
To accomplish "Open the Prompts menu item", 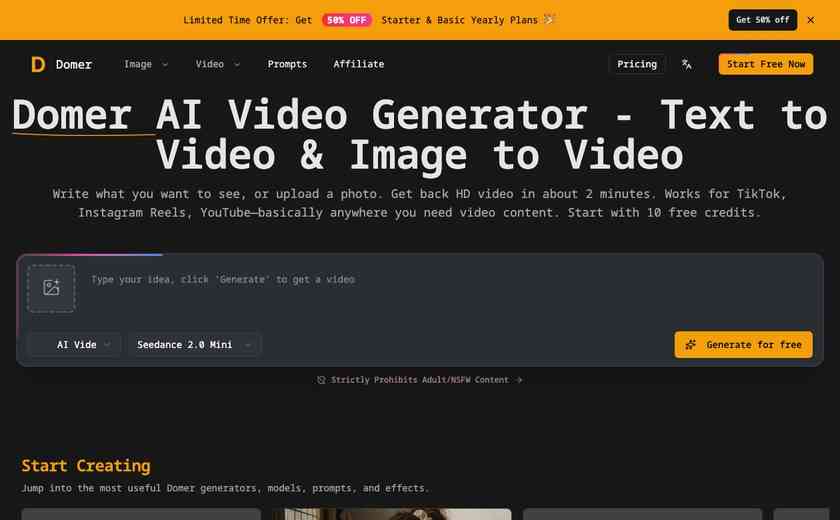I will [x=287, y=64].
